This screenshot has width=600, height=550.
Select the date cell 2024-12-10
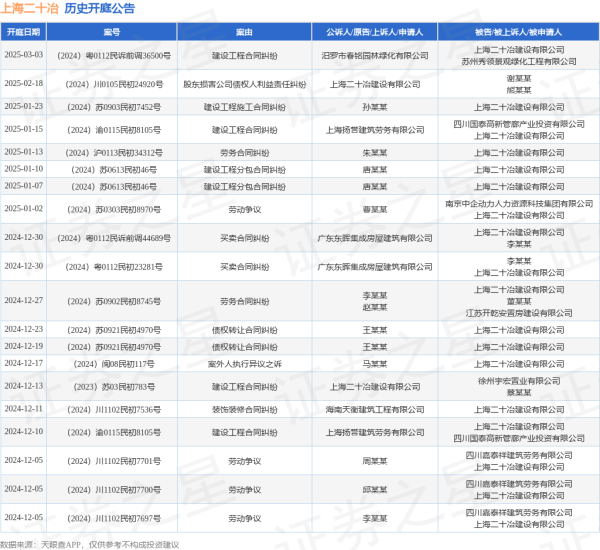(23, 432)
